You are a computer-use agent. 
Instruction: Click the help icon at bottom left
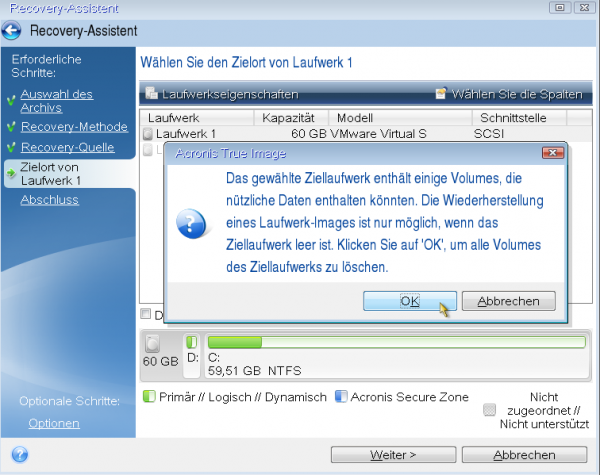point(20,454)
